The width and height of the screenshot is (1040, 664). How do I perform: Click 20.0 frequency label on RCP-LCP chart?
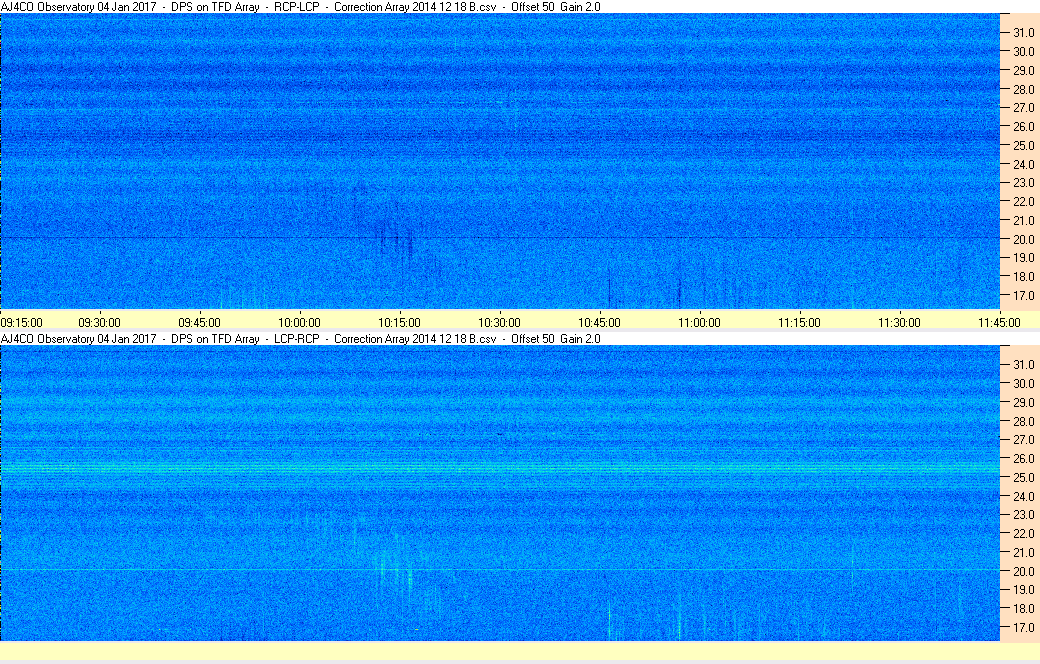click(x=1023, y=239)
